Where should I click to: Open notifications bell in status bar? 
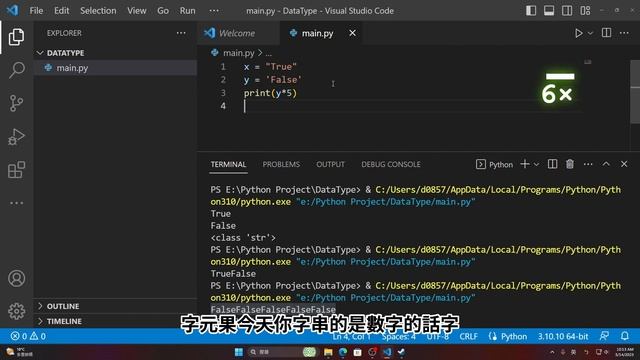pos(624,336)
